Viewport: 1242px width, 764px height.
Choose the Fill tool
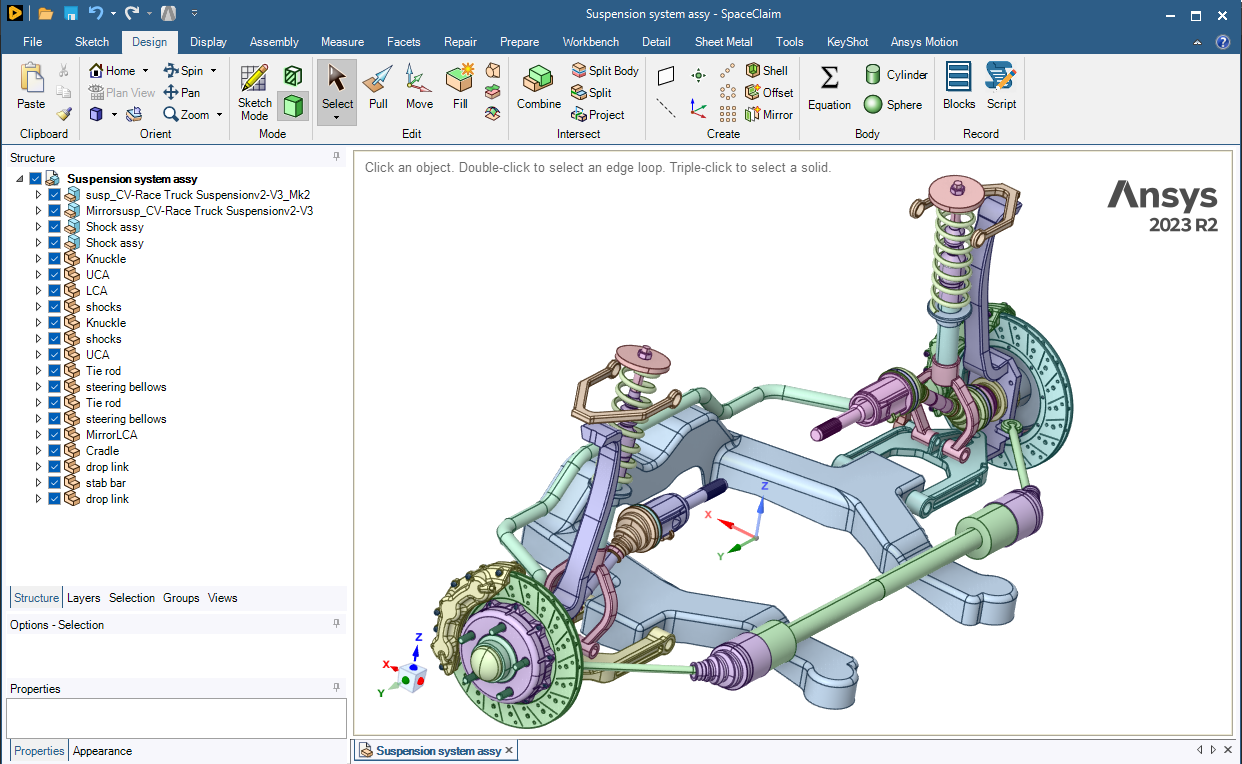pyautogui.click(x=460, y=87)
